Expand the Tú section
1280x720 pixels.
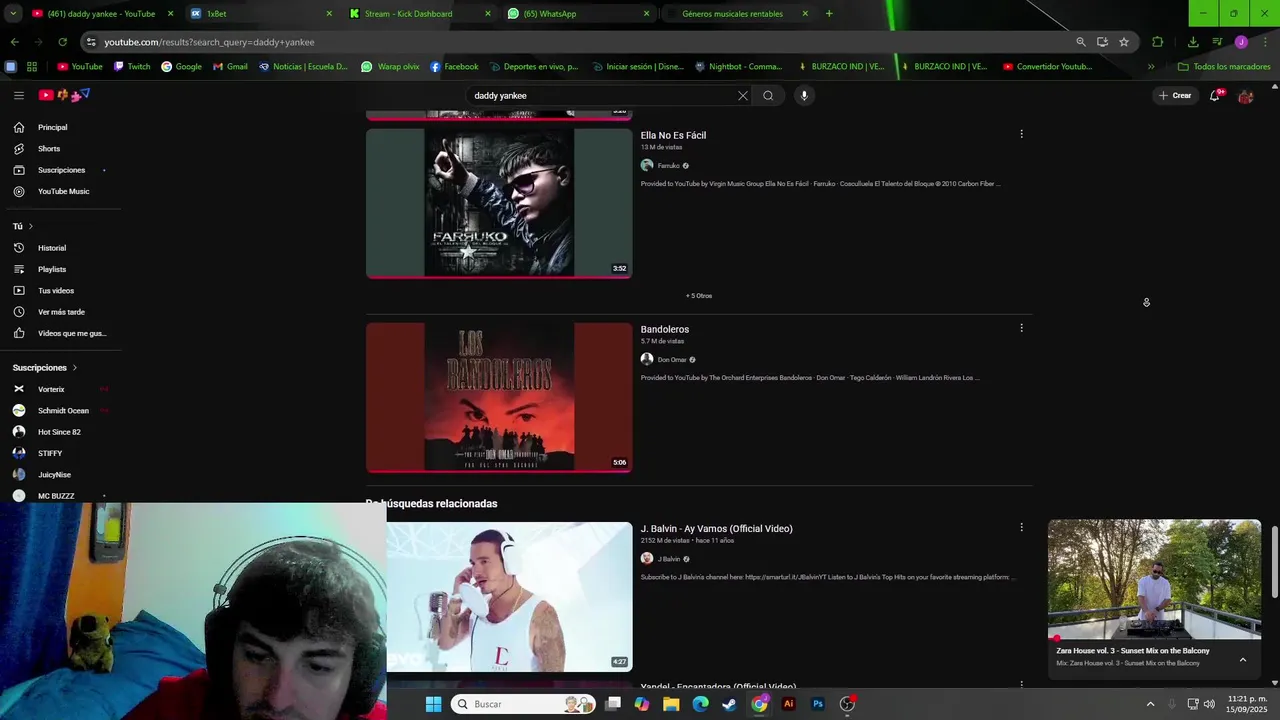23,226
